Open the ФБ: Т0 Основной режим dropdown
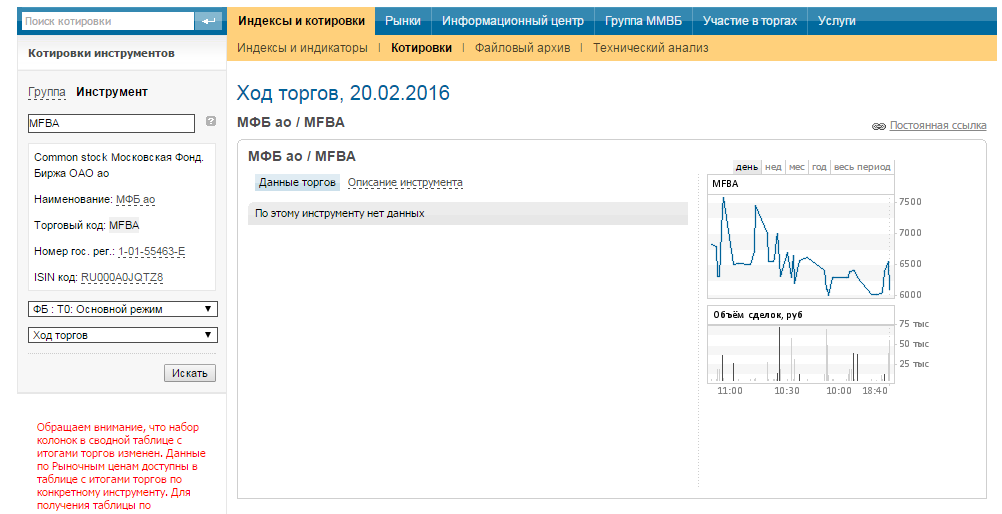Screen dimensions: 1002x514 pos(123,309)
